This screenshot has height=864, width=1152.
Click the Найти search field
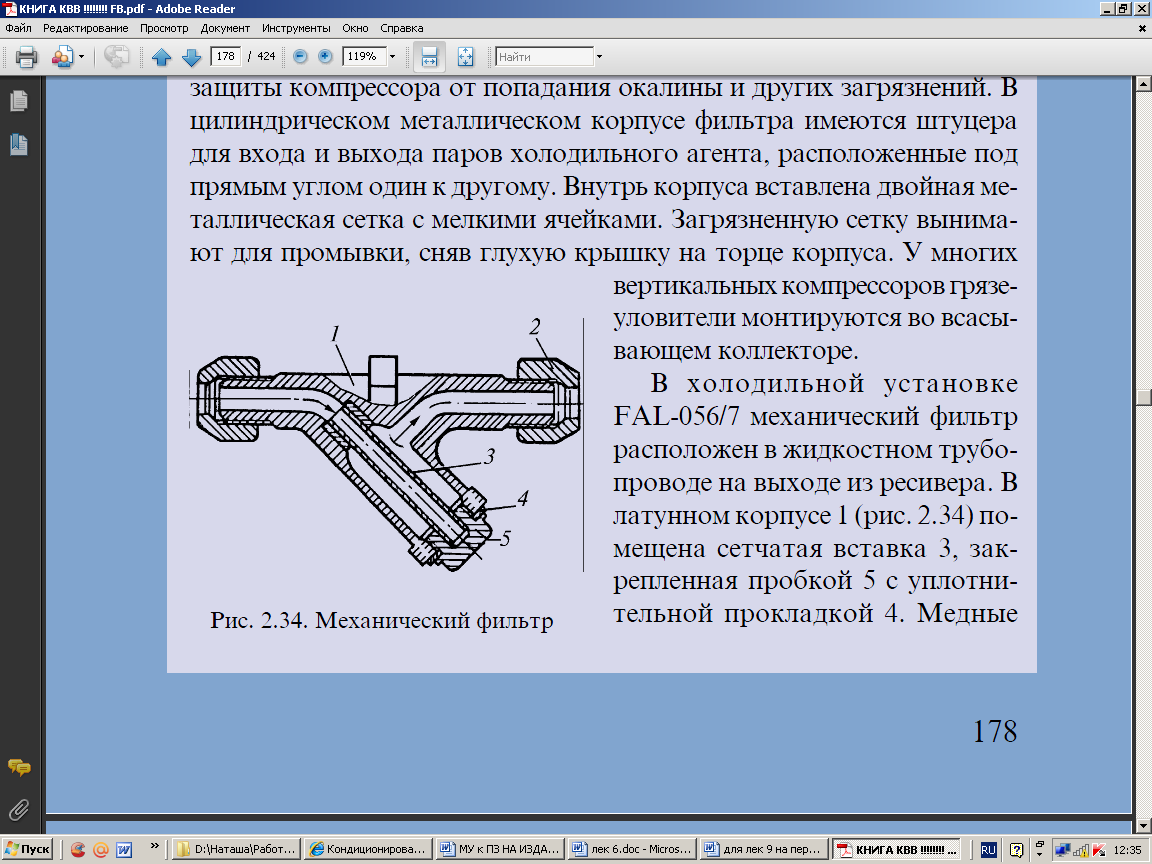coord(544,57)
